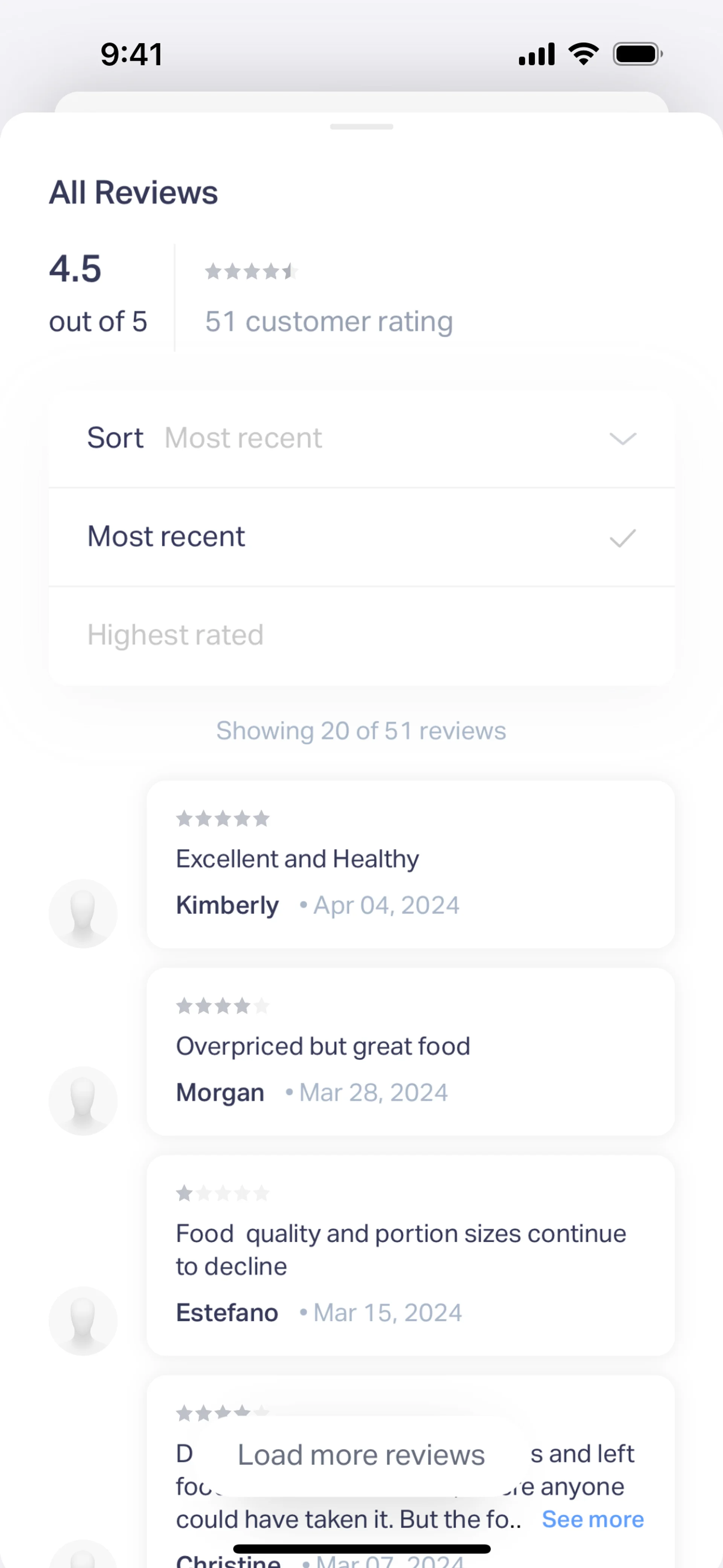
Task: Open the Overpriced but great food review
Action: (x=410, y=1051)
